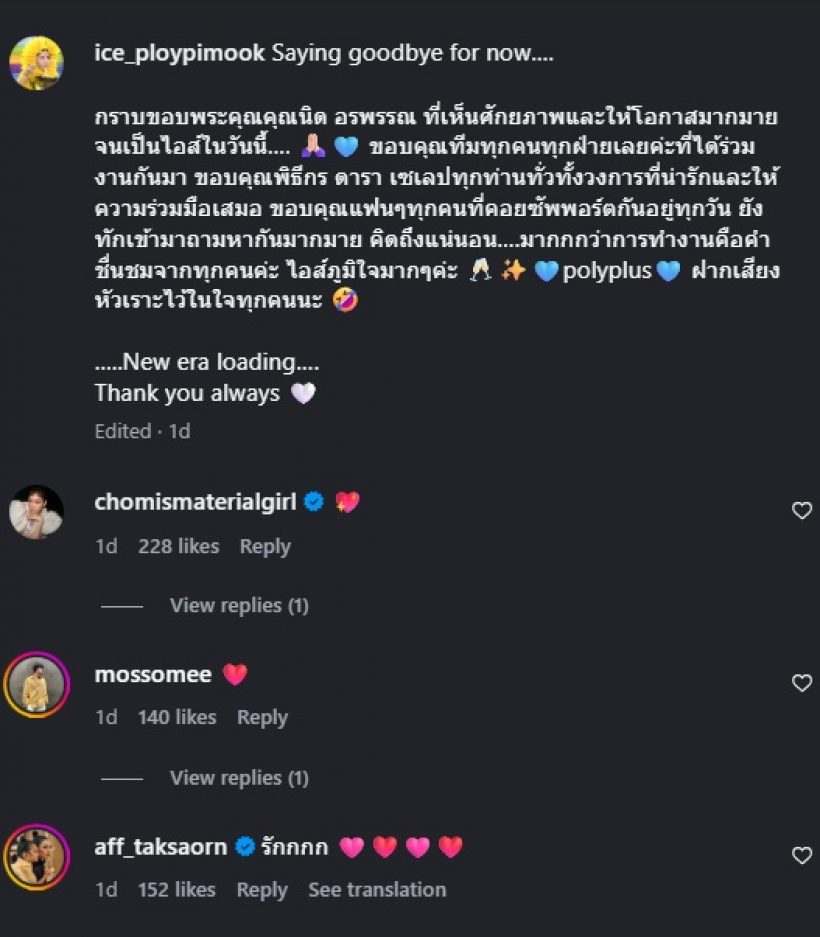
Task: Reply to mossomee's comment
Action: pyautogui.click(x=264, y=718)
